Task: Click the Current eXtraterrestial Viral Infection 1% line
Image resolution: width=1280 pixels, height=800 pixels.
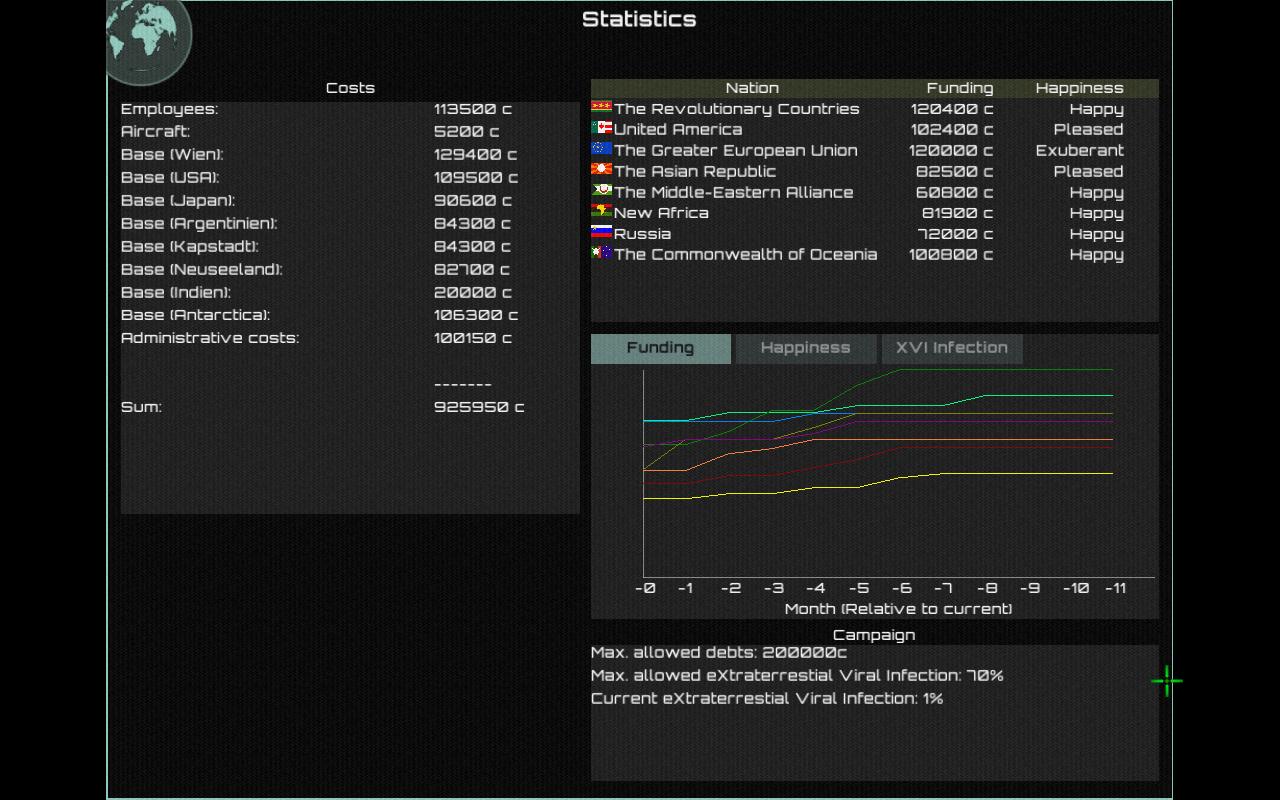Action: 767,699
